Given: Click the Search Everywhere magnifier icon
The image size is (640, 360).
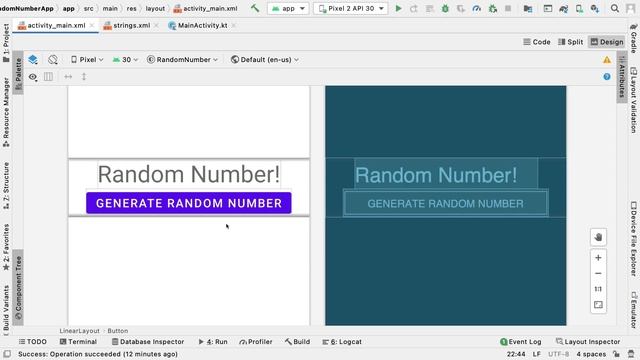Looking at the screenshot, I should (x=615, y=8).
